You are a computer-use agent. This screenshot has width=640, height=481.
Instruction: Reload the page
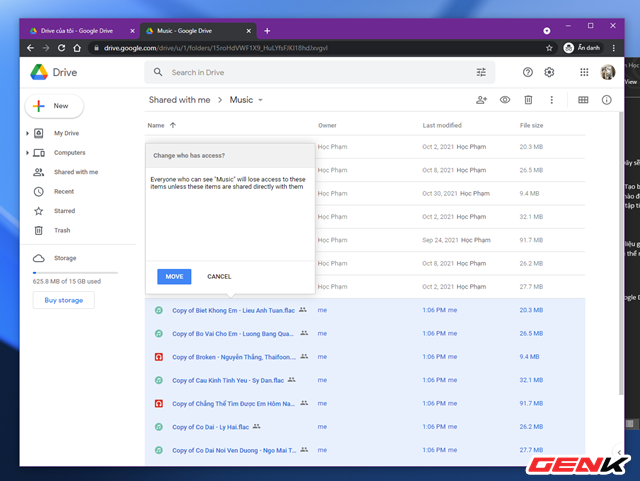[x=61, y=48]
